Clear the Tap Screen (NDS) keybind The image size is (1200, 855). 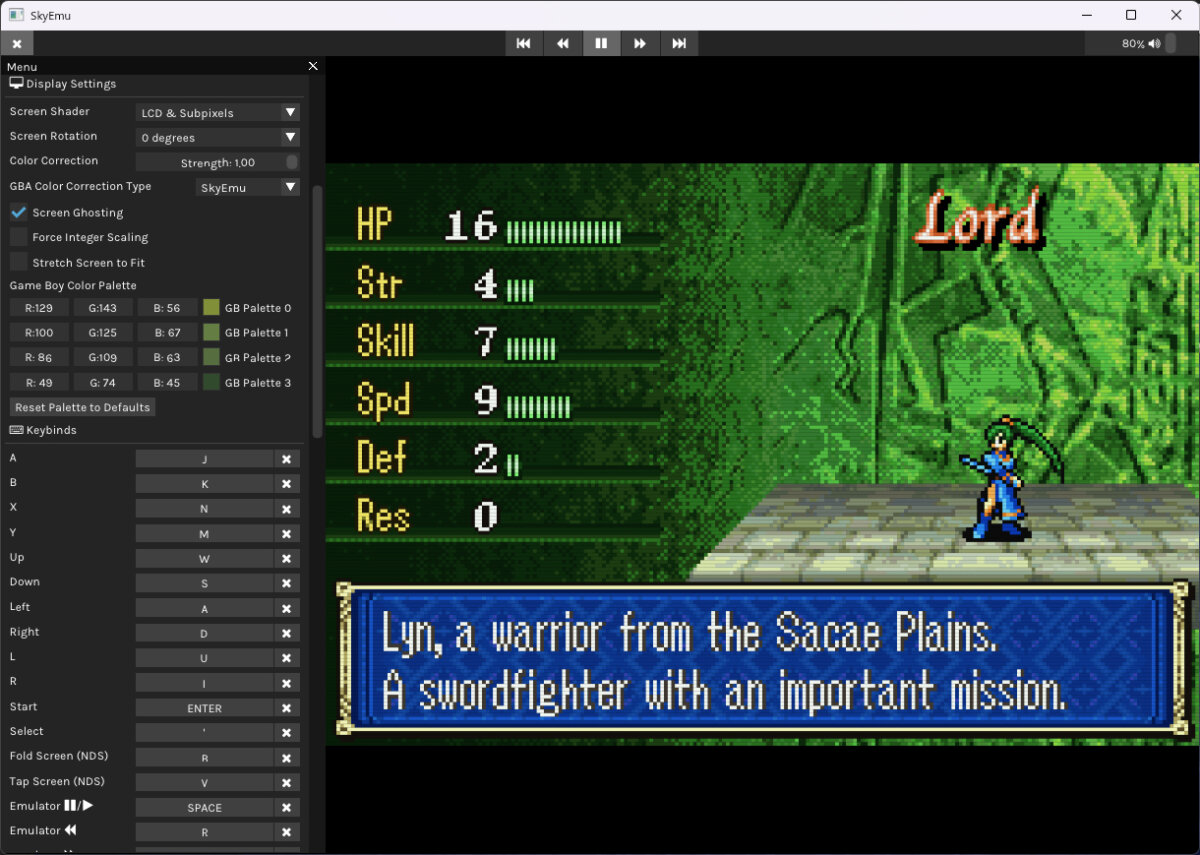[286, 782]
